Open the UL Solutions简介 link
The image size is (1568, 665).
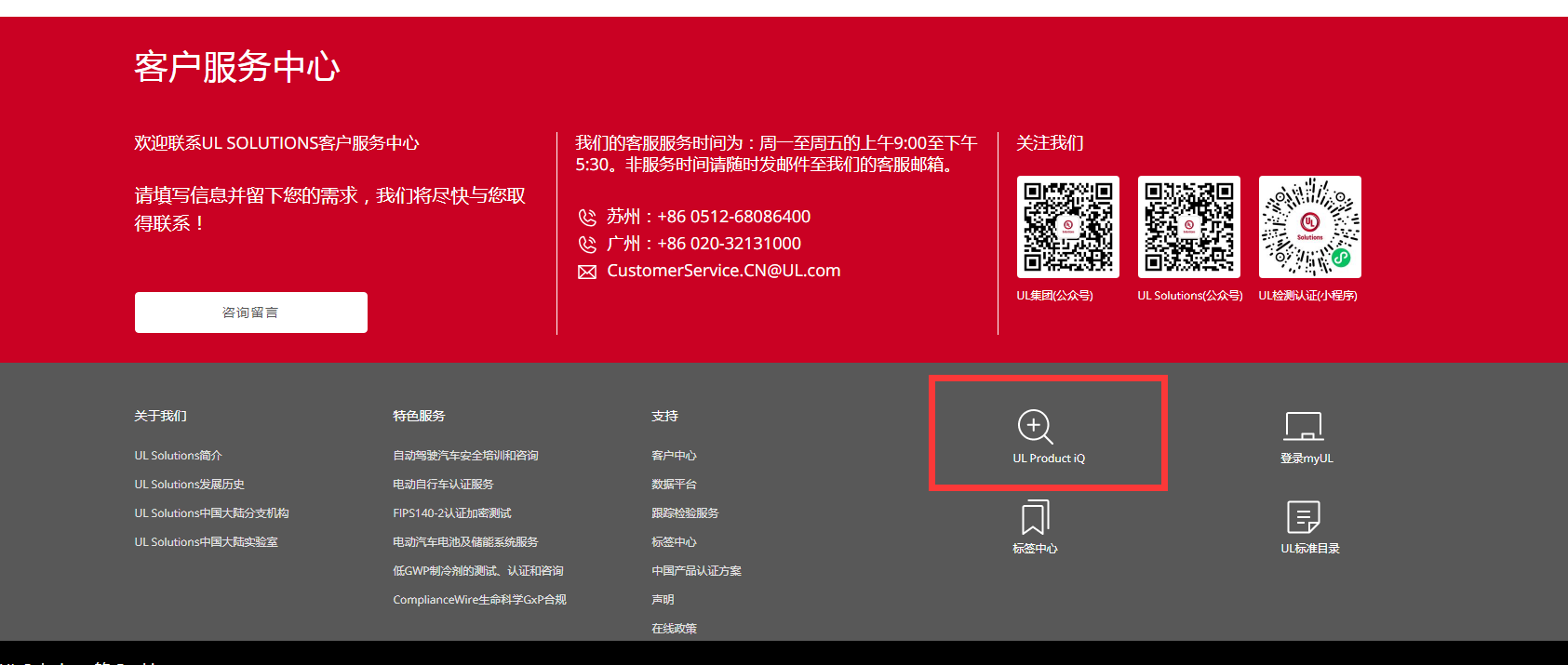coord(178,456)
